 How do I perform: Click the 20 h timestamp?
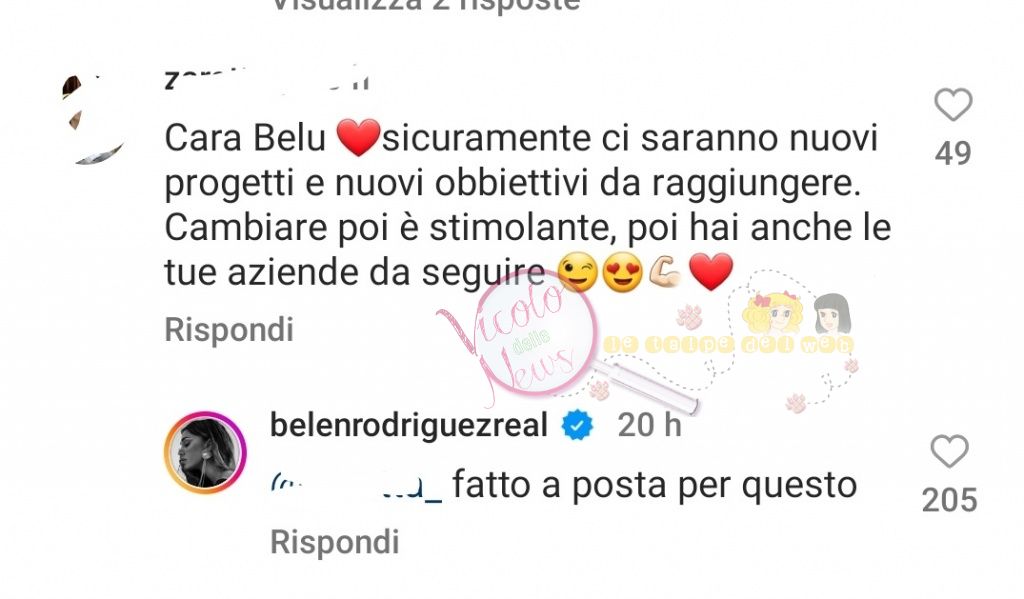point(649,425)
